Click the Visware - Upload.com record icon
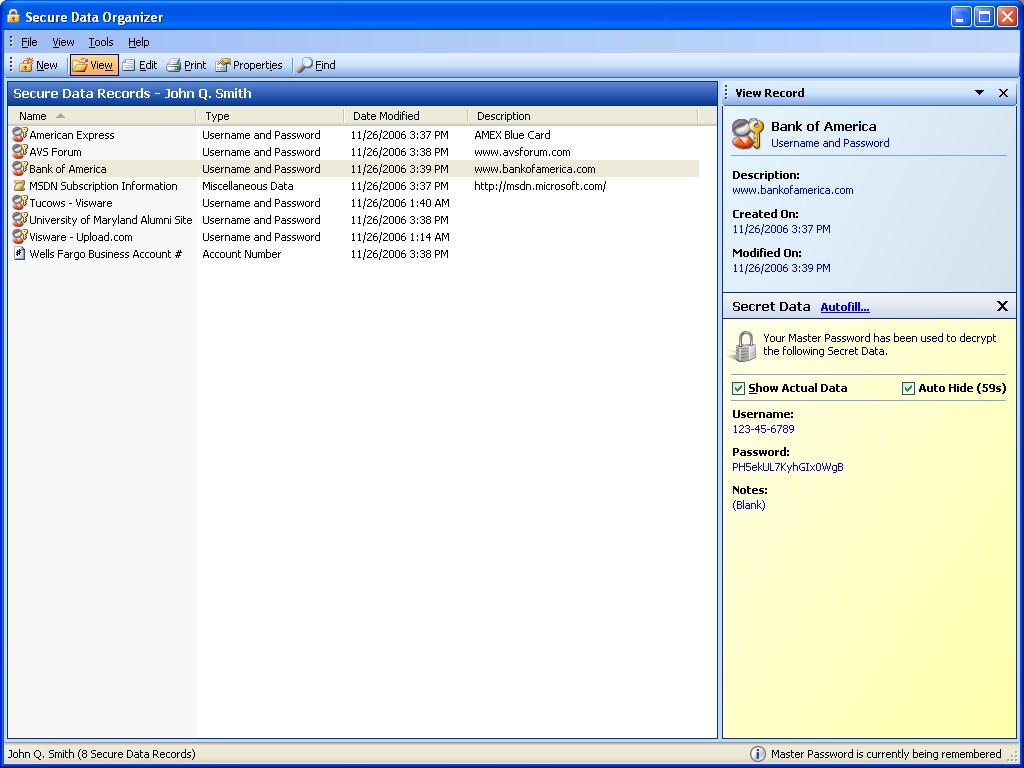 pos(20,236)
